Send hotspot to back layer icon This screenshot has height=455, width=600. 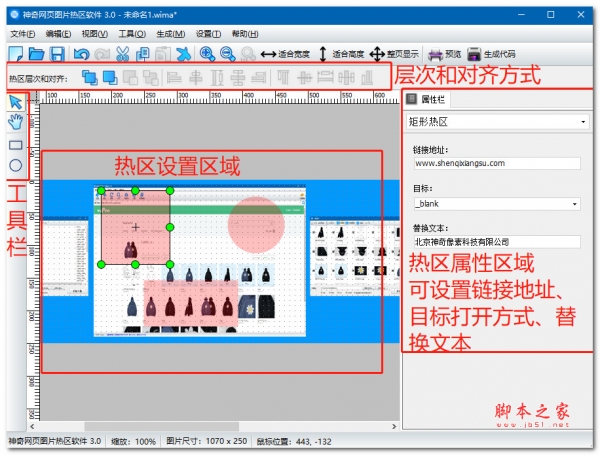tap(110, 78)
